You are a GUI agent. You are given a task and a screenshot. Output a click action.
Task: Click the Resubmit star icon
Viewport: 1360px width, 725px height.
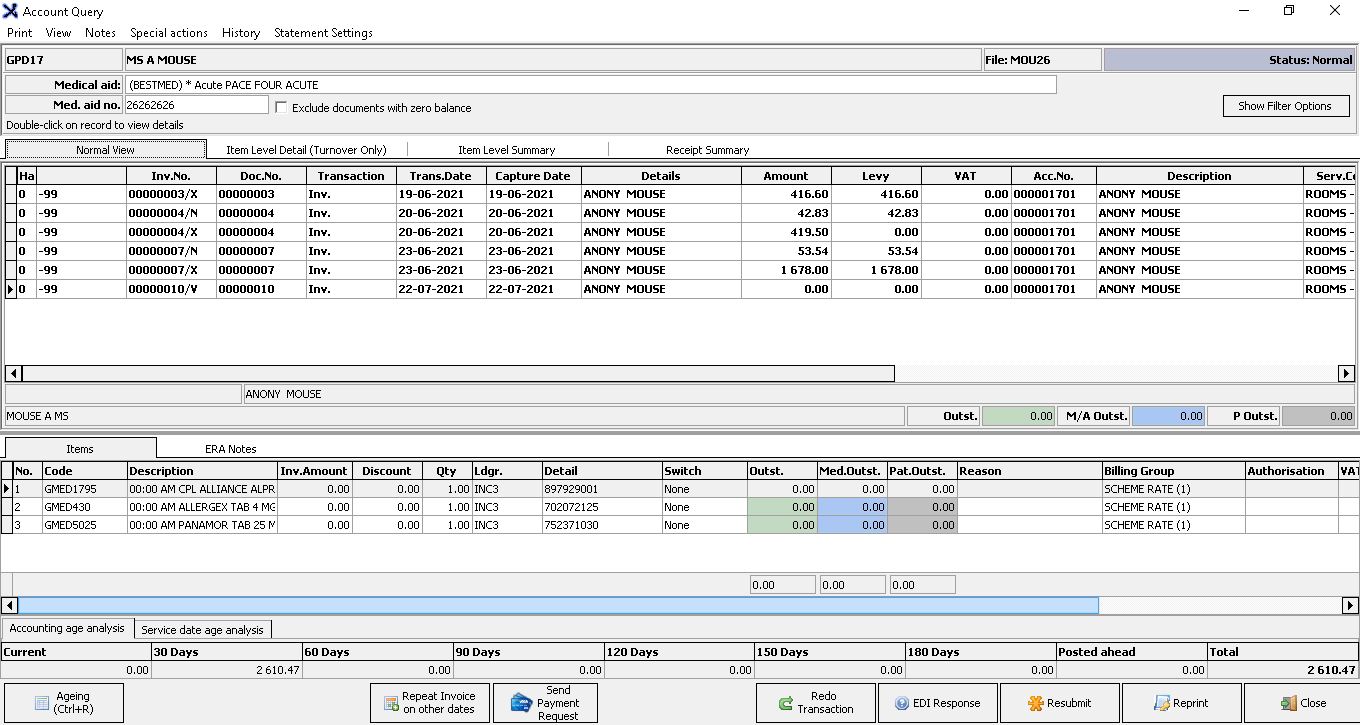[1035, 703]
